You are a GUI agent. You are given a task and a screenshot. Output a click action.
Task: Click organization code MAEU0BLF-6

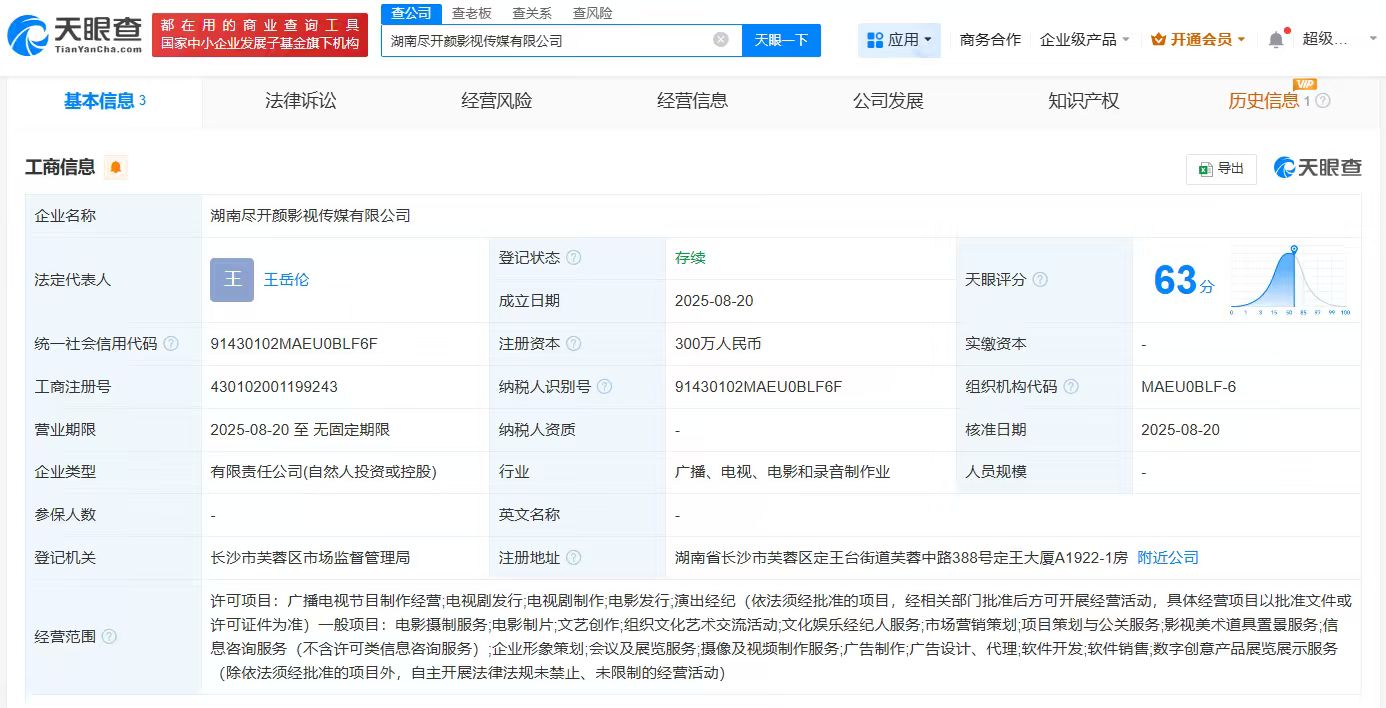pos(1188,387)
